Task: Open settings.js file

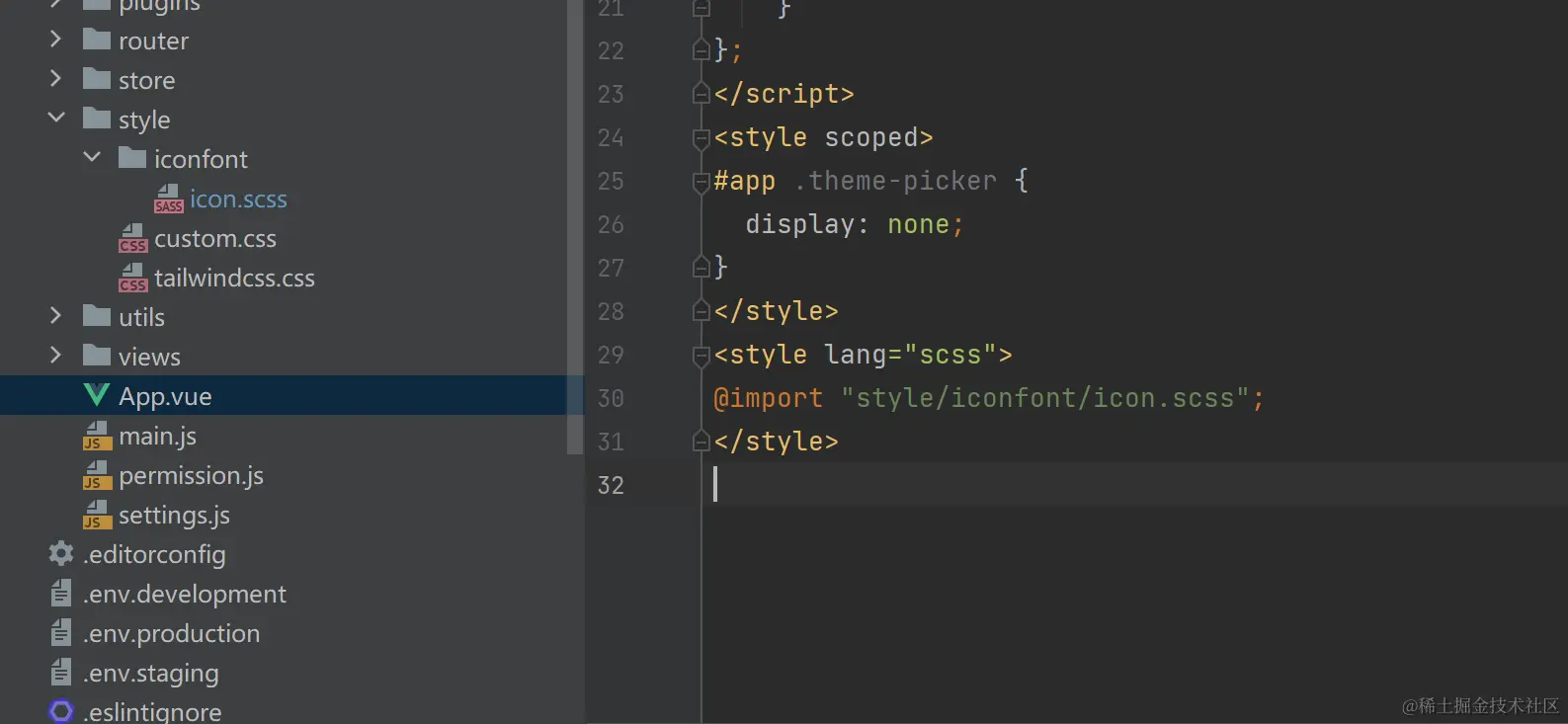Action: [x=174, y=515]
